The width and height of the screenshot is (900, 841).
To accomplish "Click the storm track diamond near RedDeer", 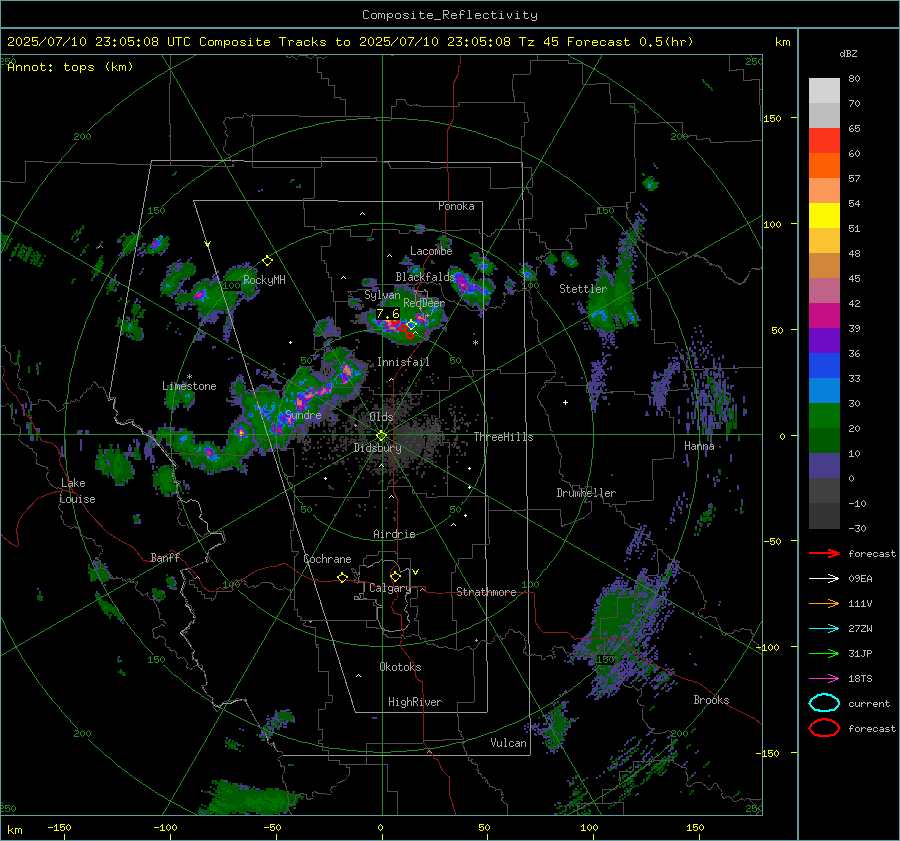I will click(x=411, y=325).
